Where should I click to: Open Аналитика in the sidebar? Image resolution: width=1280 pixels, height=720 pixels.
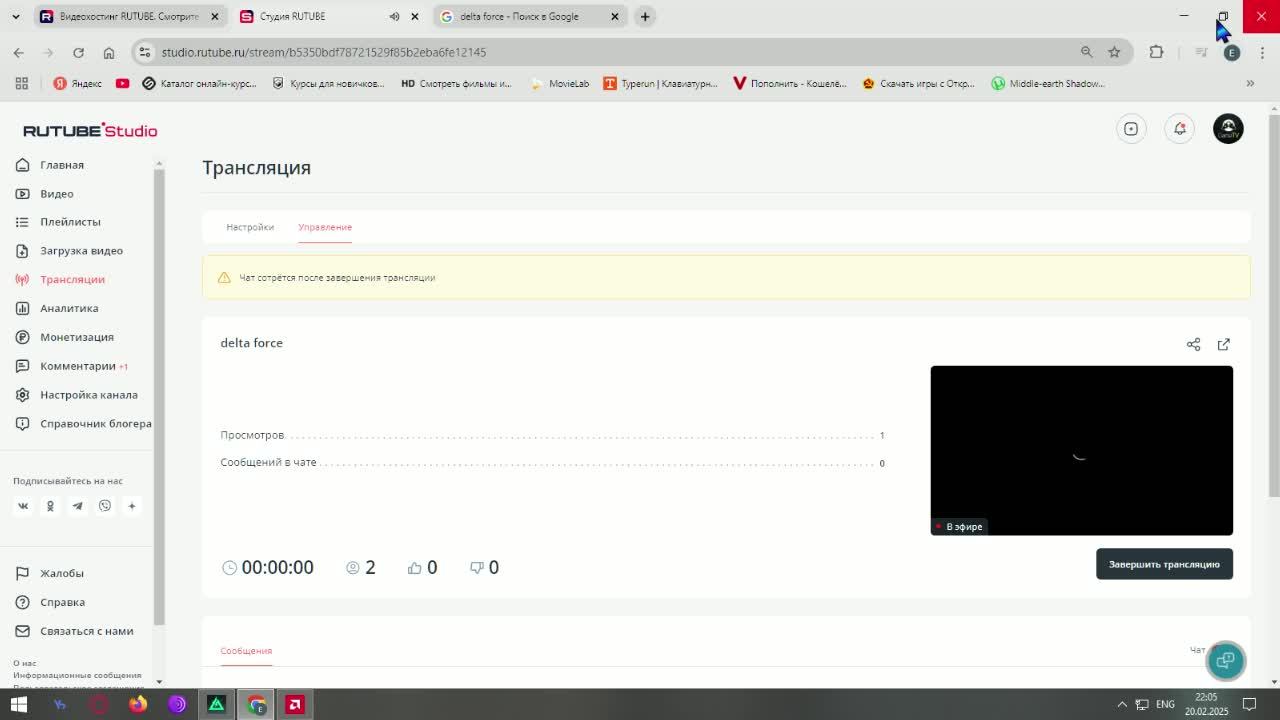pos(69,309)
